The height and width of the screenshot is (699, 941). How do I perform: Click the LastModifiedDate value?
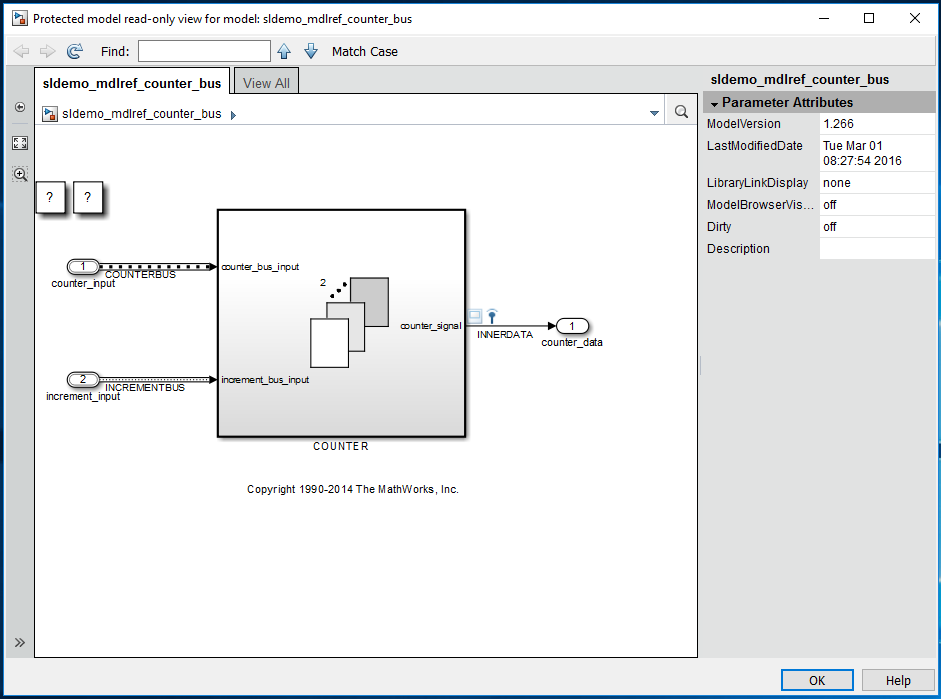(877, 153)
